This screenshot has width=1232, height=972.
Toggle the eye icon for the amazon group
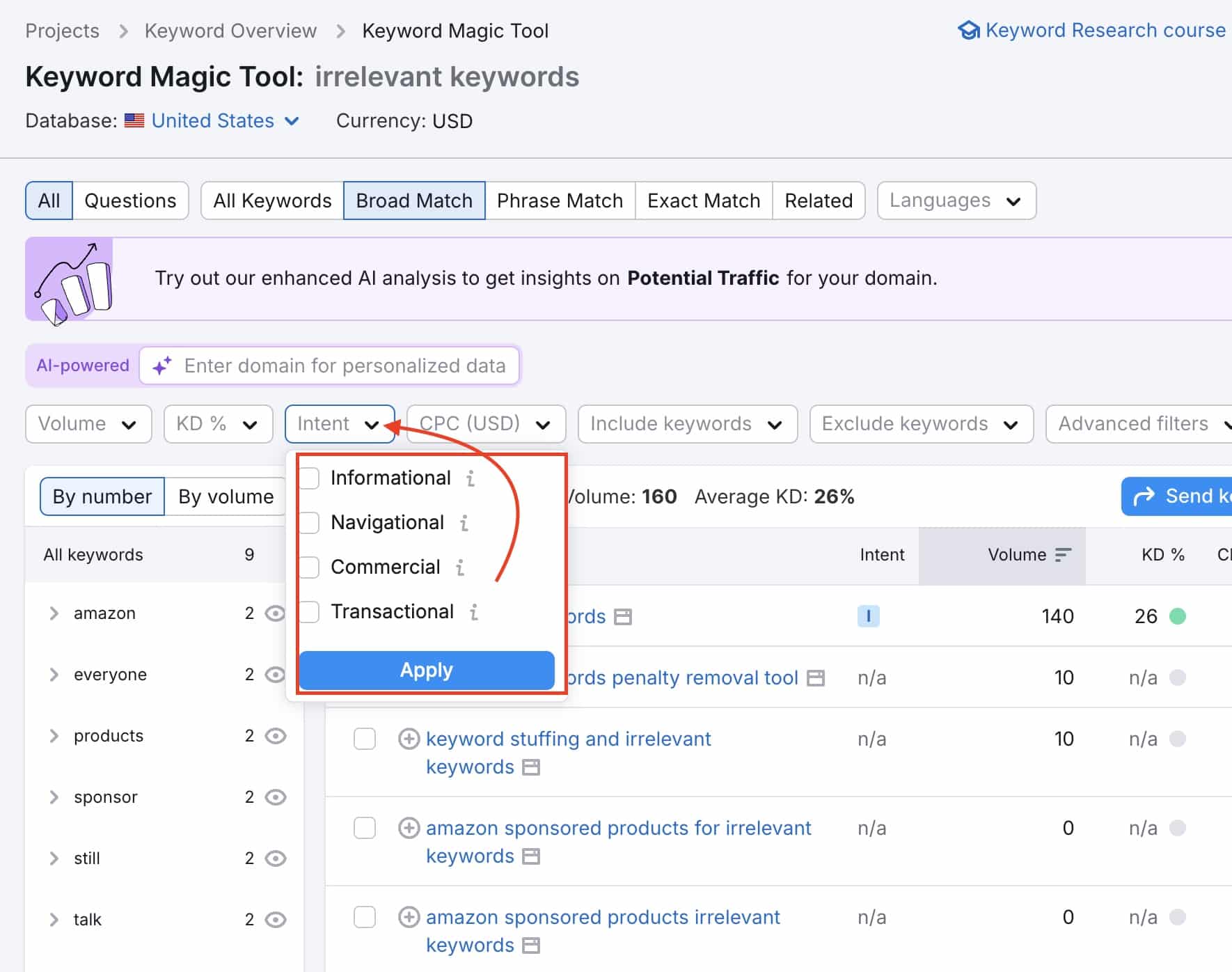(276, 613)
